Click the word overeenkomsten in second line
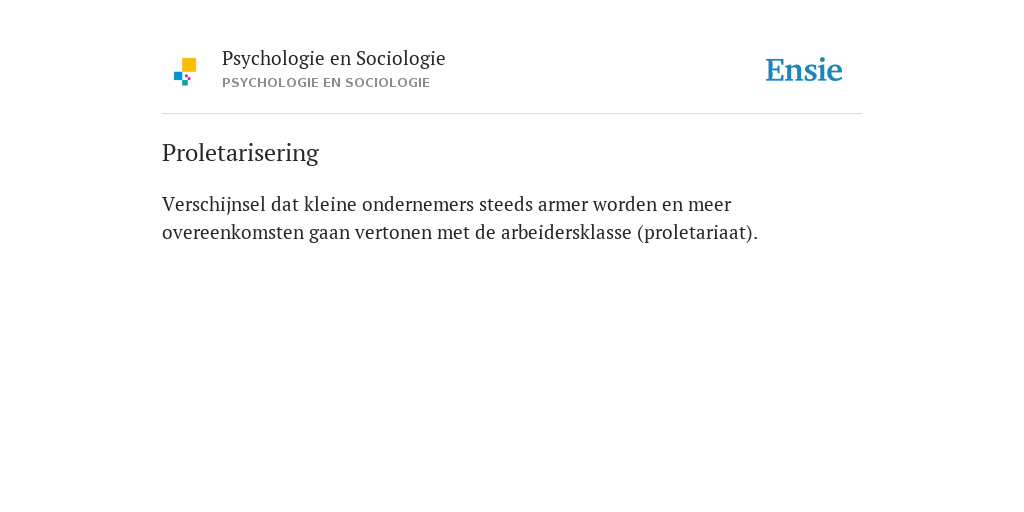The width and height of the screenshot is (1024, 512). click(233, 233)
